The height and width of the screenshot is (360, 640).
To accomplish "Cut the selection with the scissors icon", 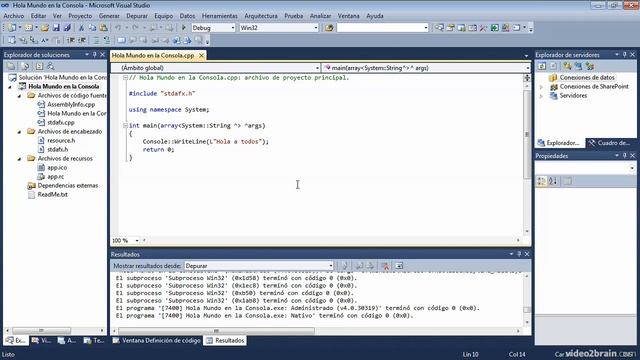I will tap(81, 28).
